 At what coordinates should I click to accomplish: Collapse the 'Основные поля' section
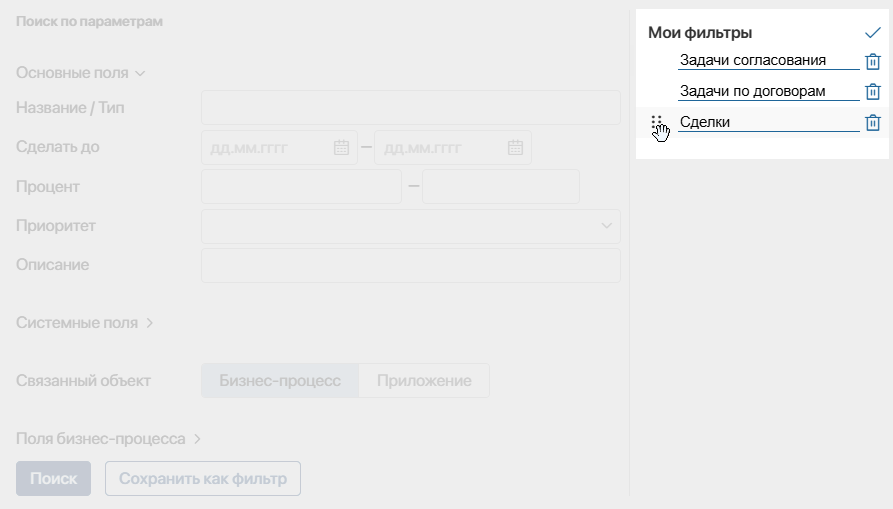point(80,73)
